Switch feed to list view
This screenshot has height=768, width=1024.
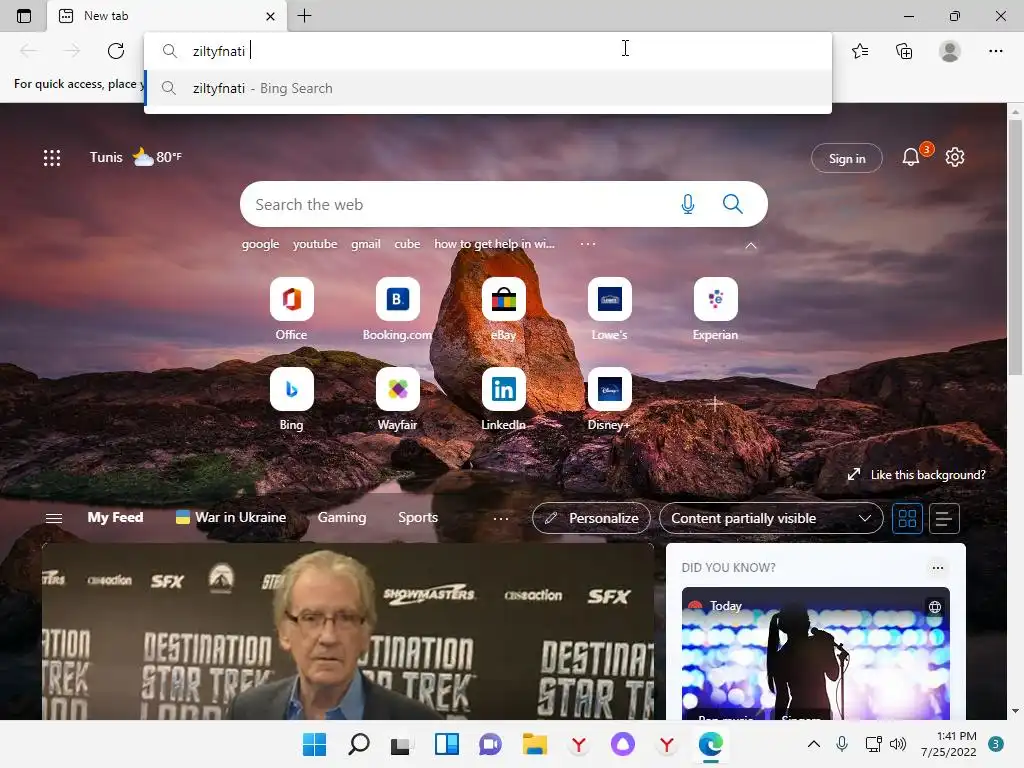944,519
